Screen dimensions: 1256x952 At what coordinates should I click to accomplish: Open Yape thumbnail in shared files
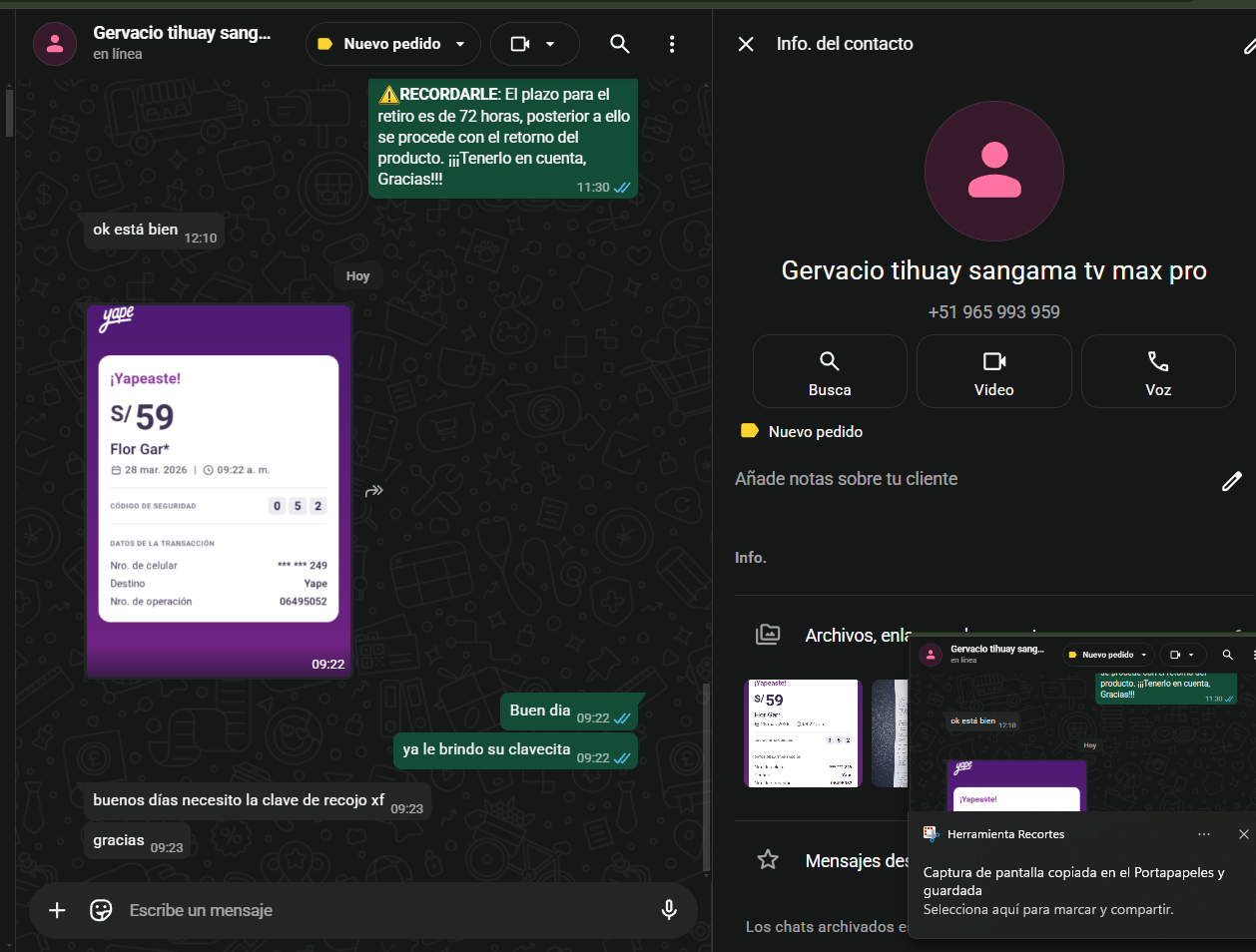pos(803,733)
